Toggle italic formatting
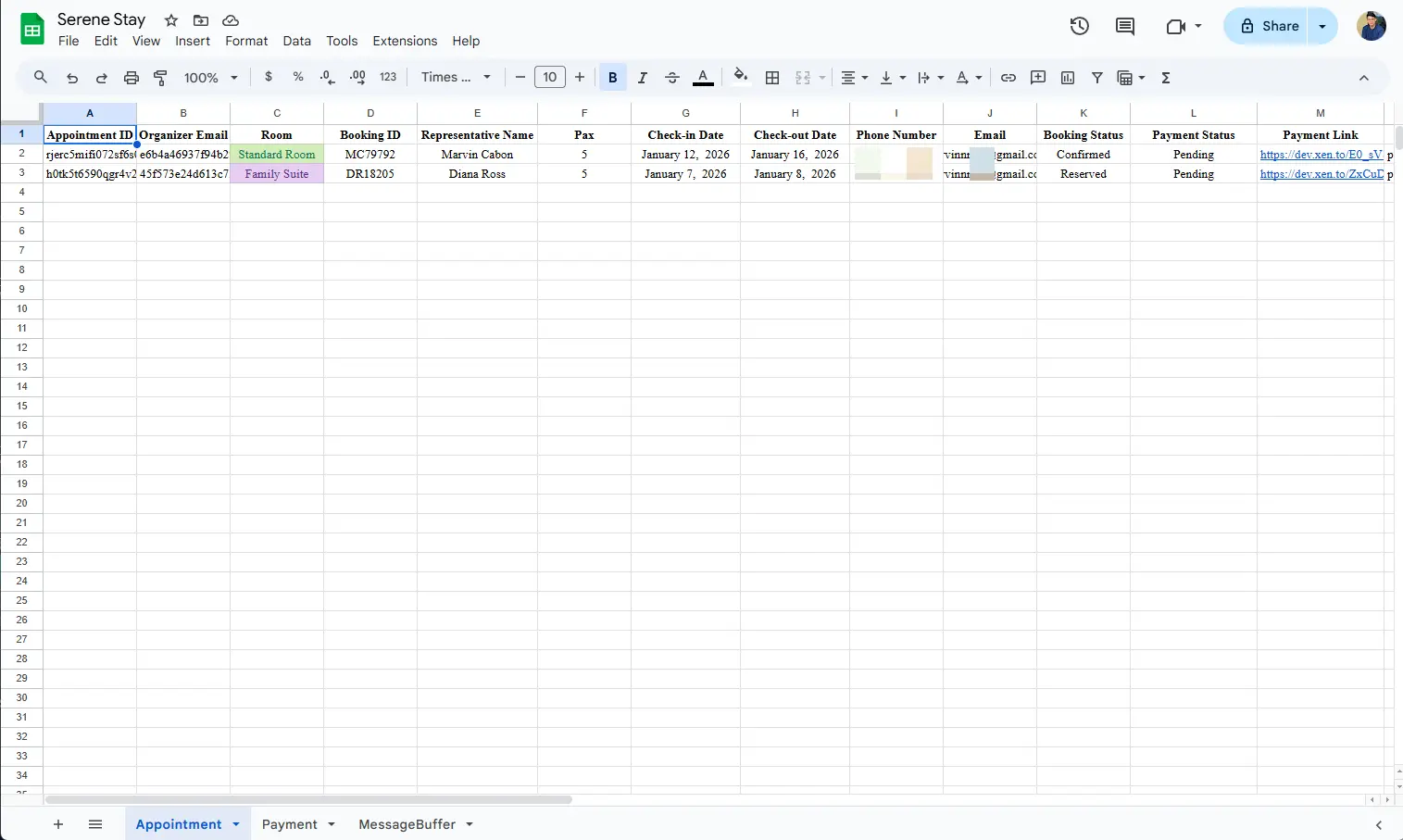This screenshot has width=1403, height=840. tap(642, 78)
